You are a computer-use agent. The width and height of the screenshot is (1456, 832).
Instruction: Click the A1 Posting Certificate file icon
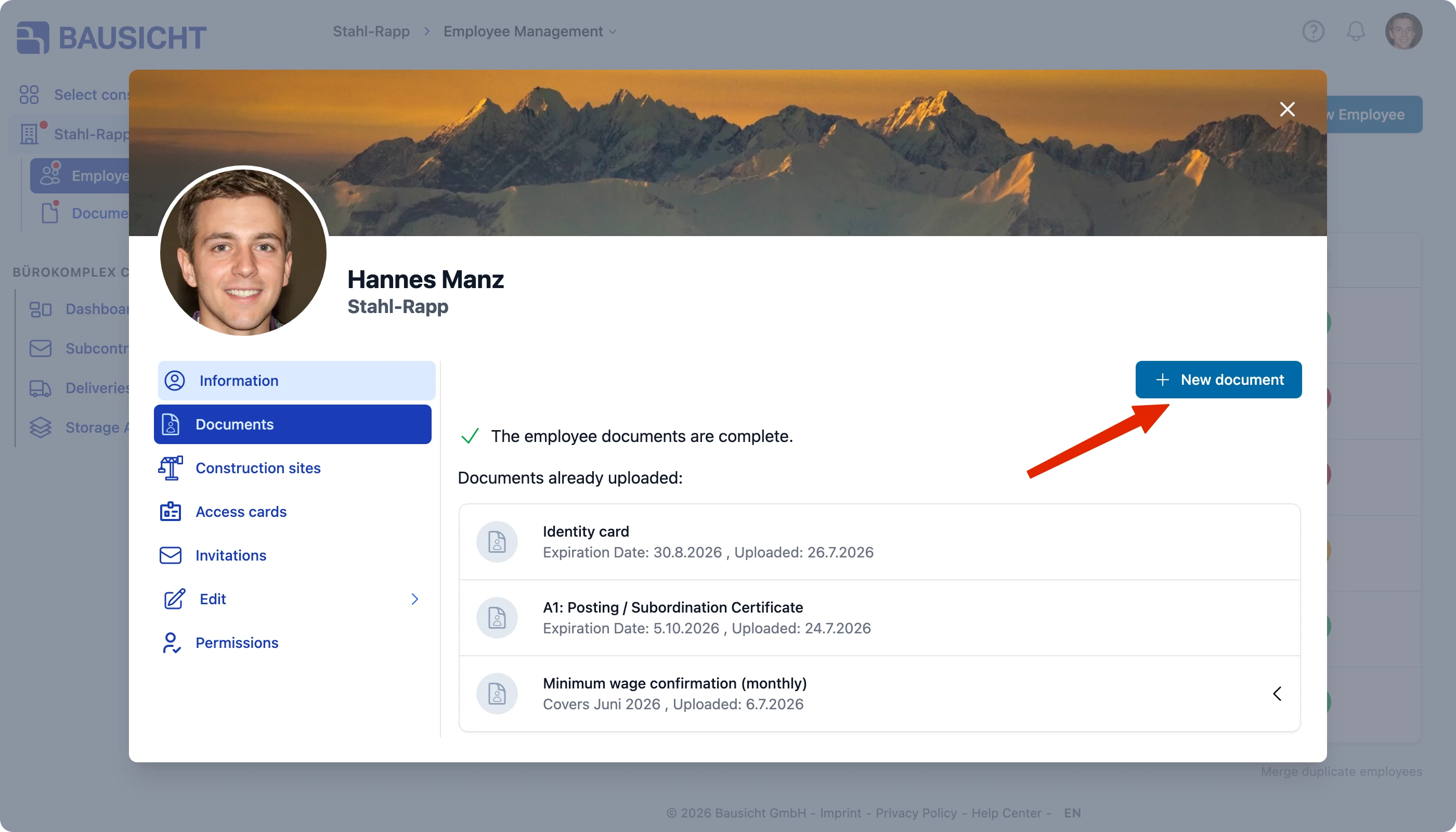coord(497,618)
